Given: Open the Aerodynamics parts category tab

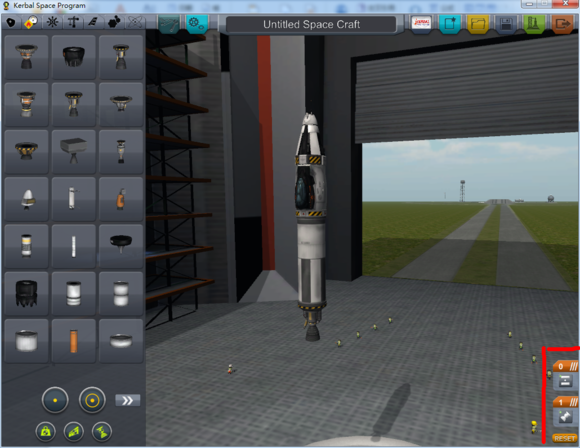Looking at the screenshot, I should 93,23.
